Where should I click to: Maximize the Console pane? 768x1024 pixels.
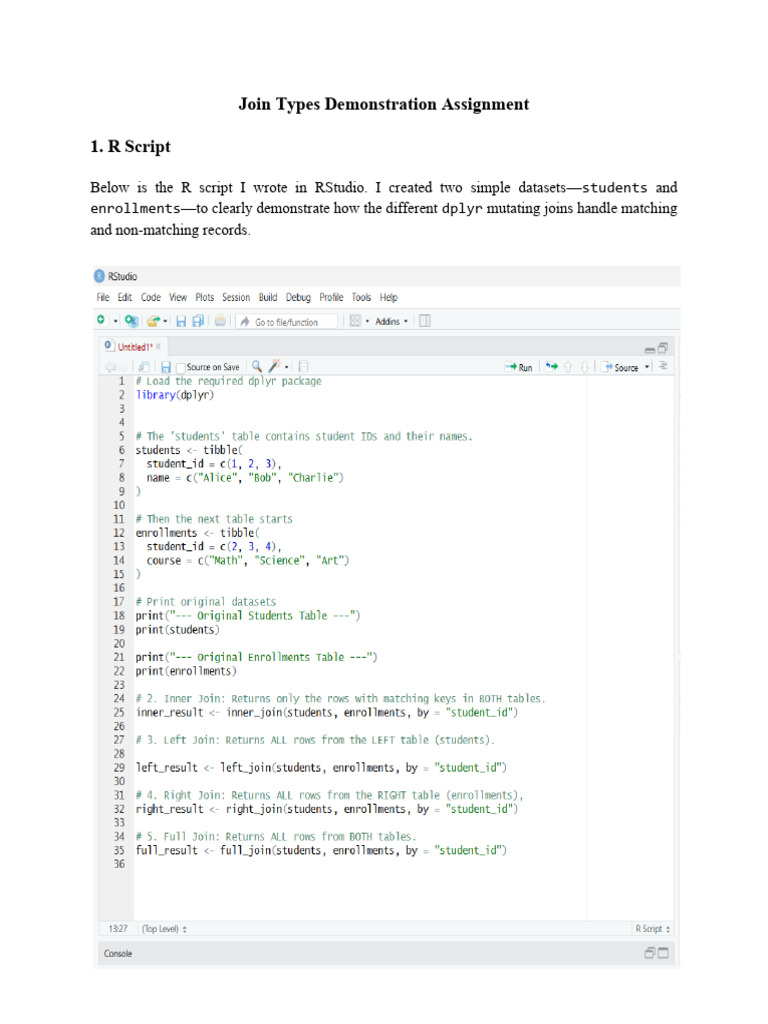pos(663,953)
